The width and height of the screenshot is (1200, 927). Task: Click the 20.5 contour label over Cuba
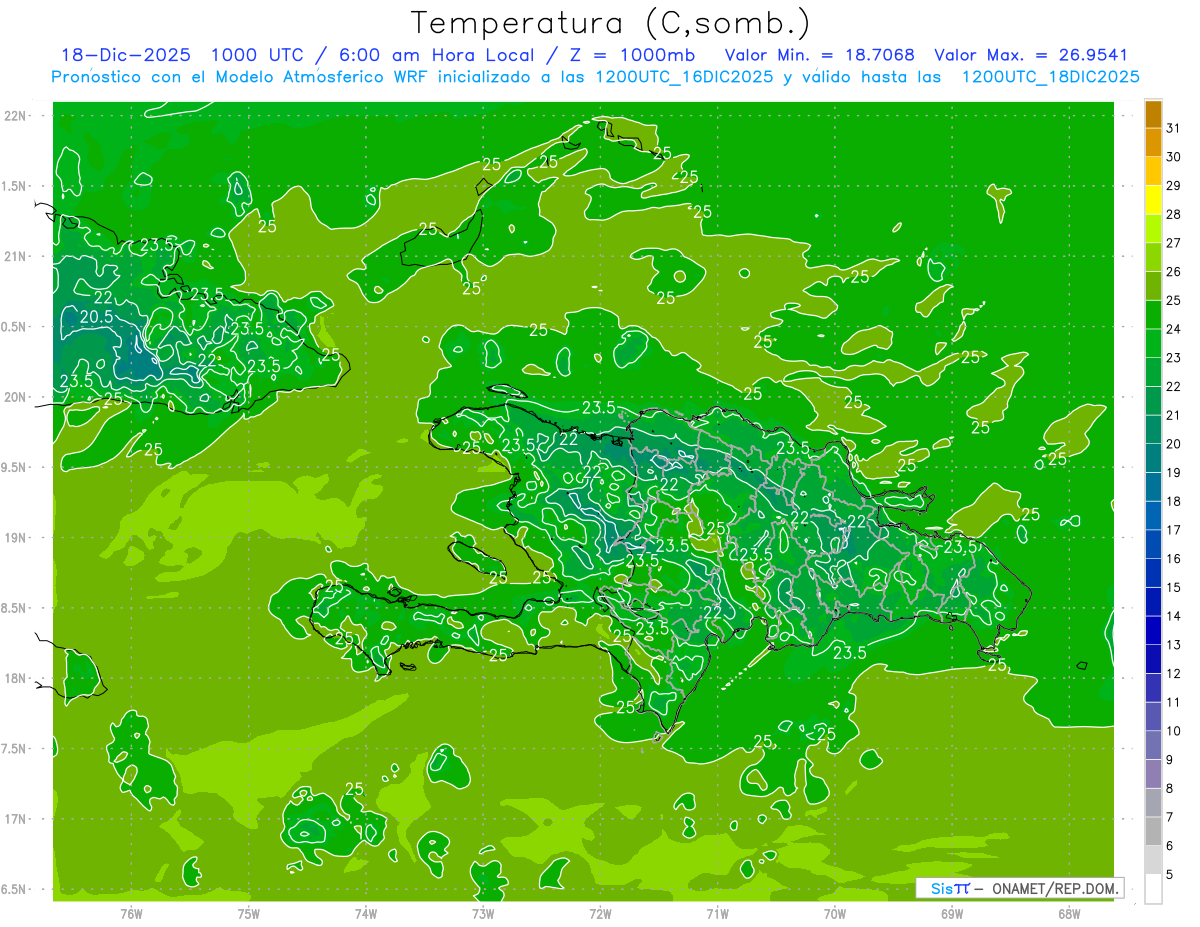coord(95,317)
